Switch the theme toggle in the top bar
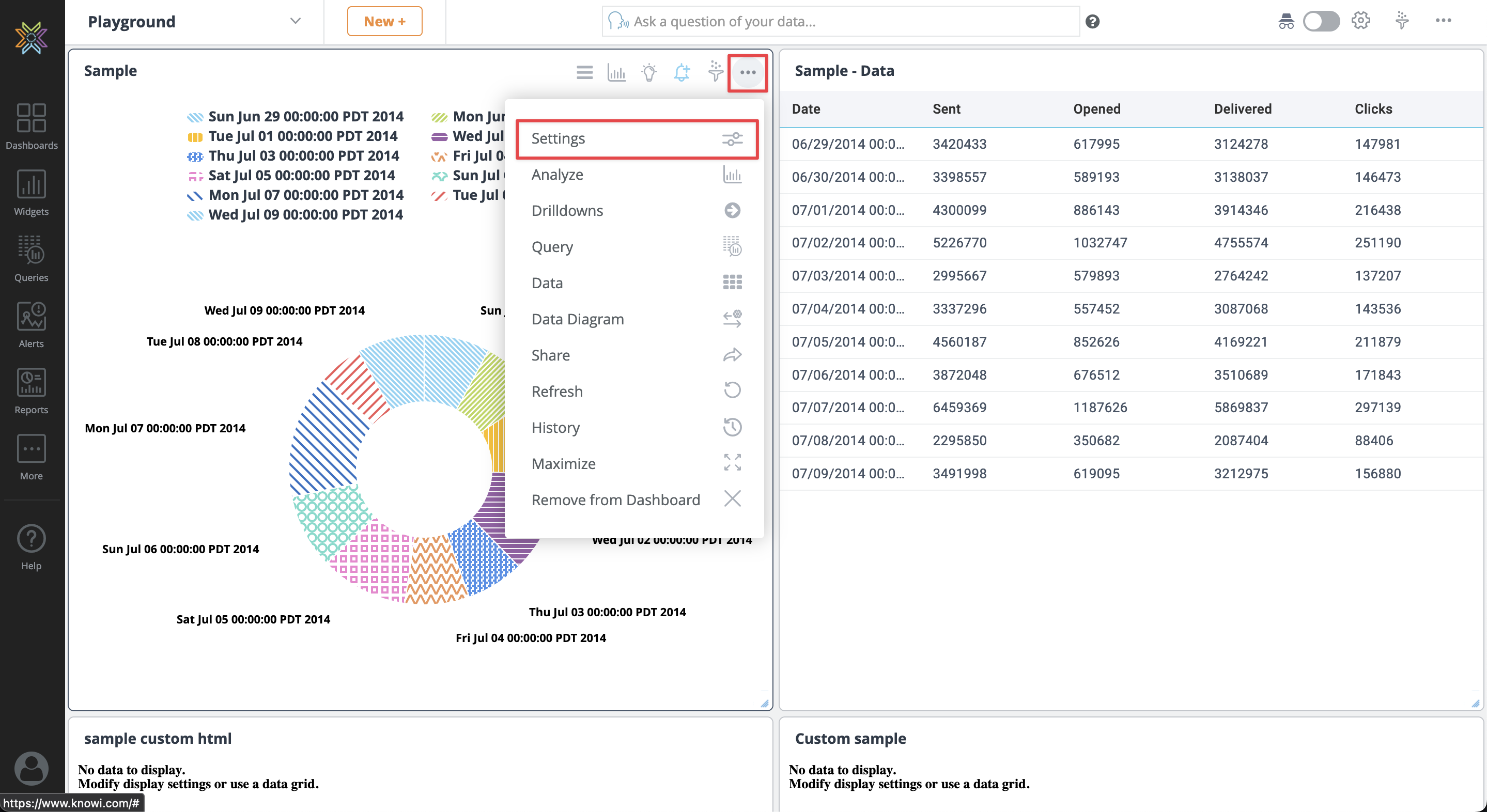This screenshot has width=1487, height=812. pyautogui.click(x=1322, y=21)
